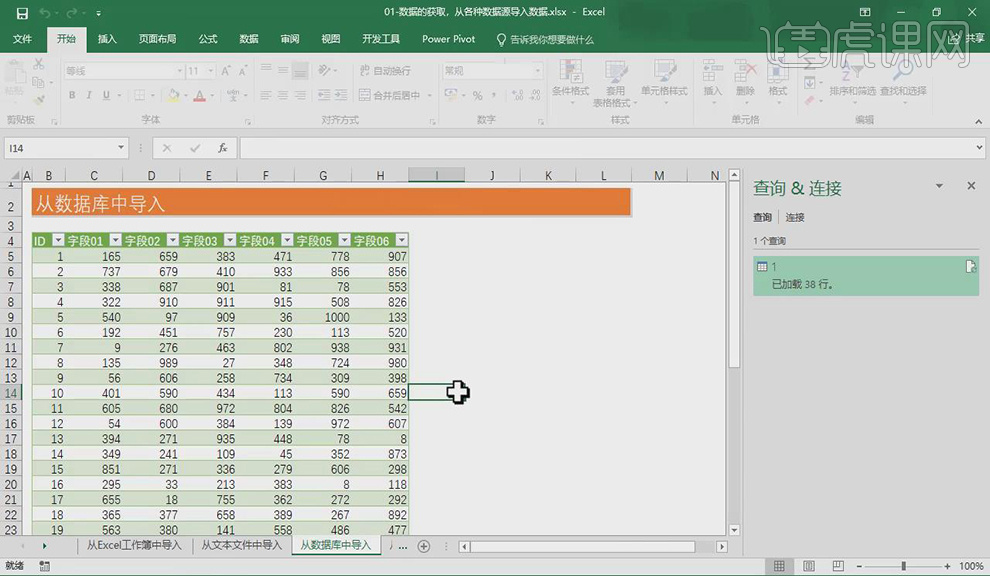Save the workbook with the floppy icon
Screen dimensions: 990x576
(x=22, y=13)
